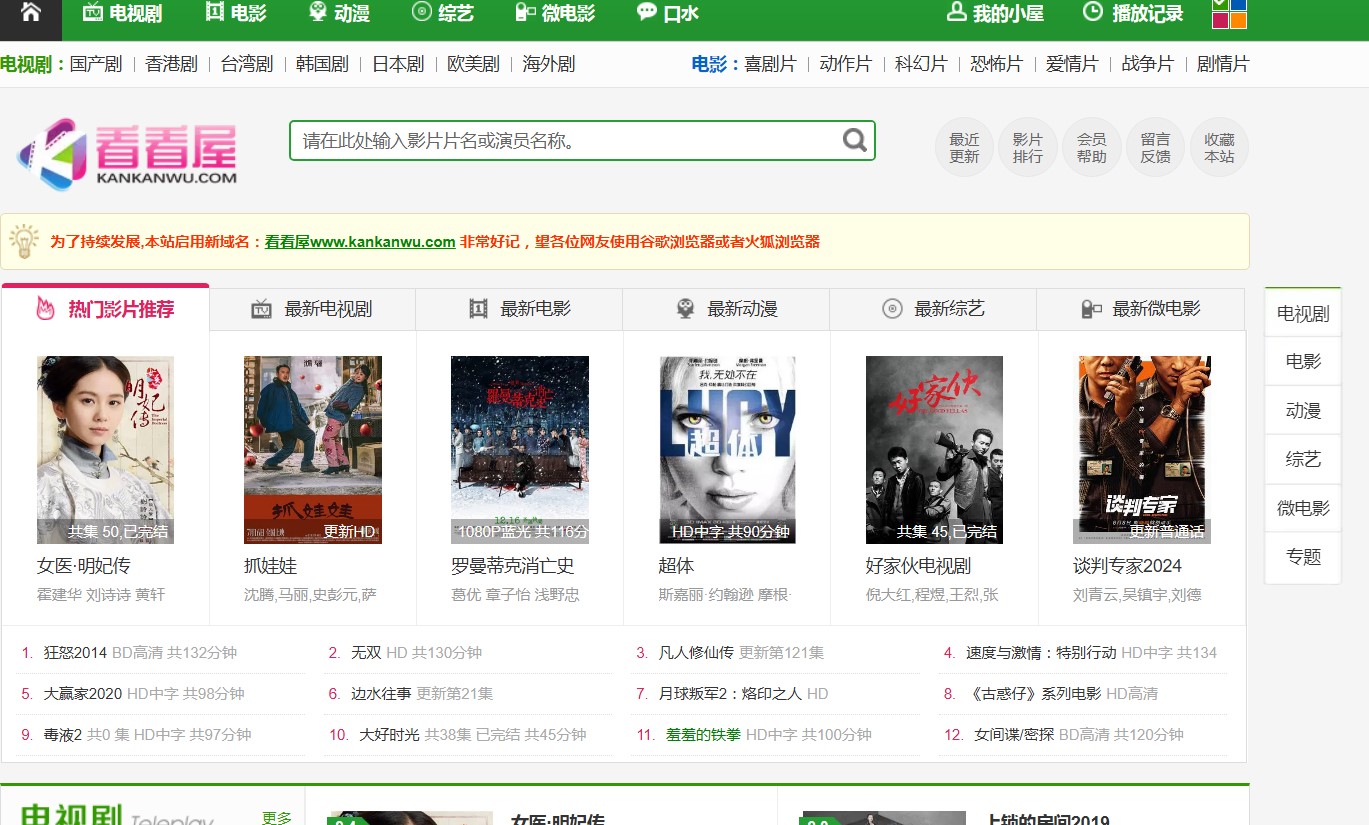This screenshot has height=825, width=1369.
Task: Open 电视剧 in top green navigation
Action: (x=122, y=13)
